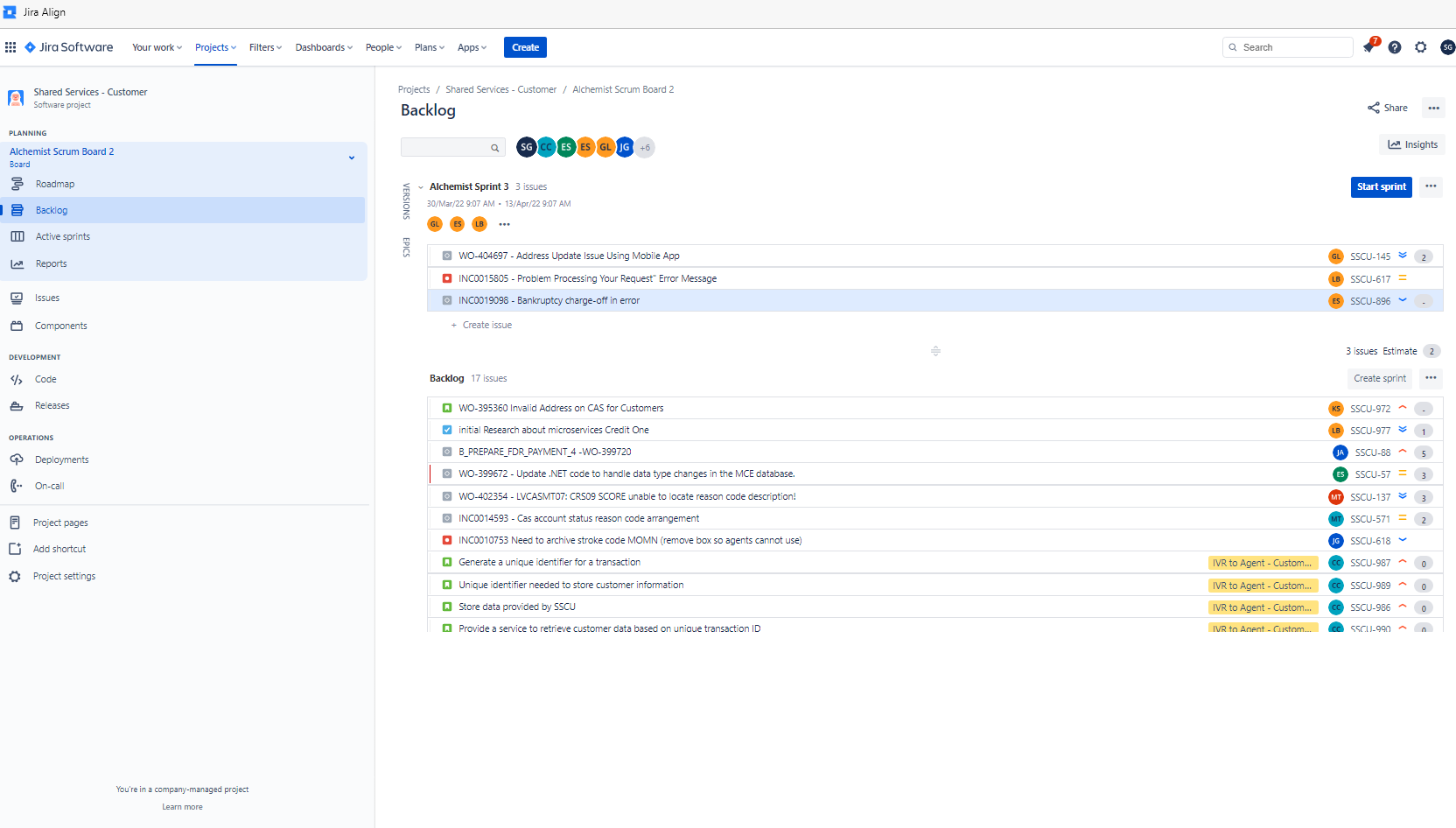Open the Code section under Development
The image size is (1456, 828).
[44, 379]
